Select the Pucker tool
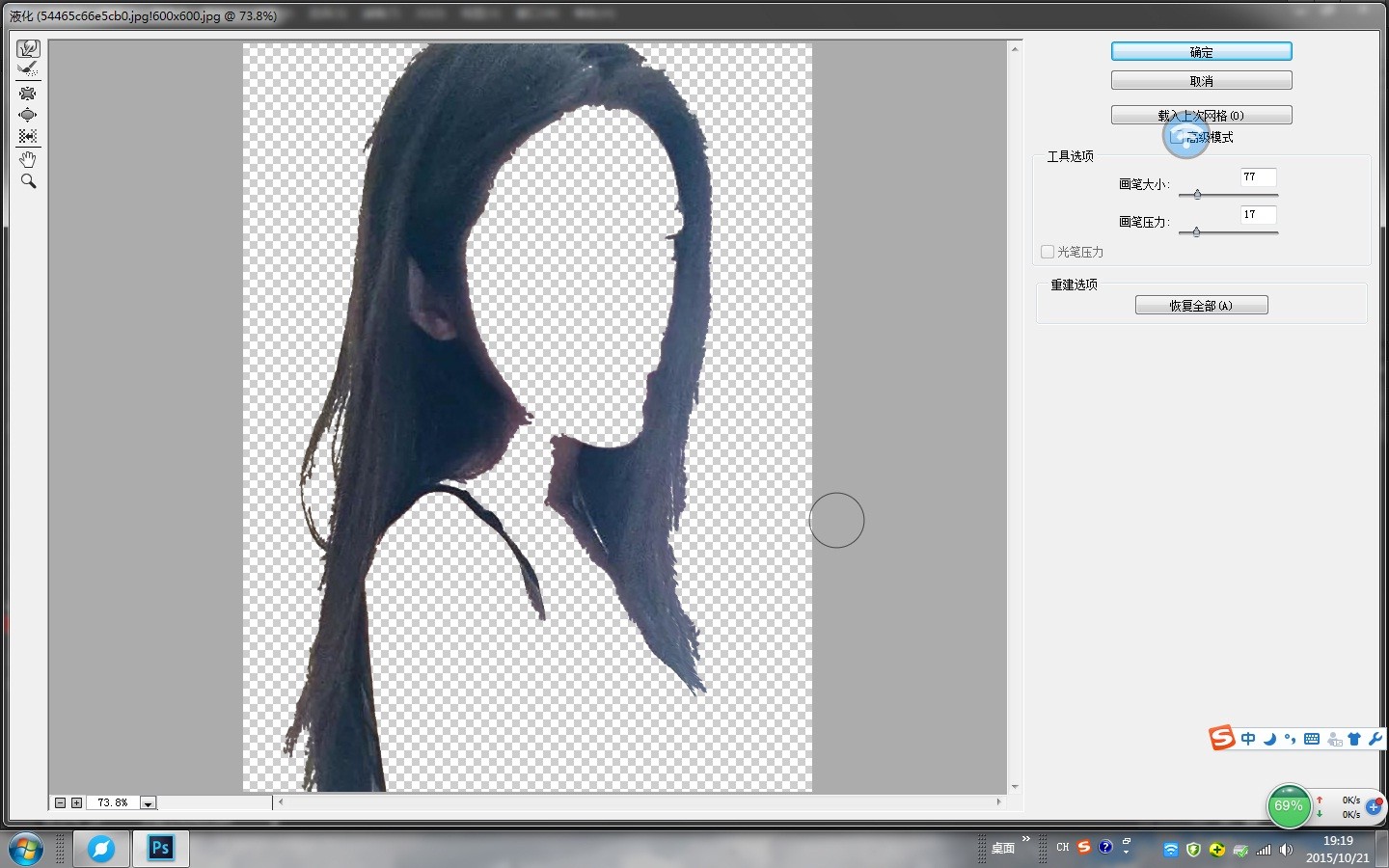This screenshot has height=868, width=1389. pos(28,94)
